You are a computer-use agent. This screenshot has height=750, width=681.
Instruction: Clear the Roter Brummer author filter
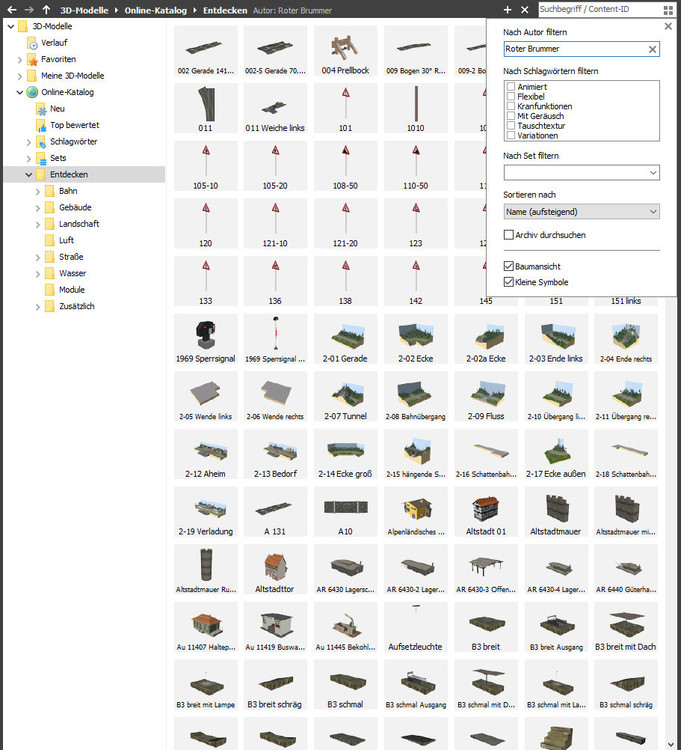tap(652, 48)
